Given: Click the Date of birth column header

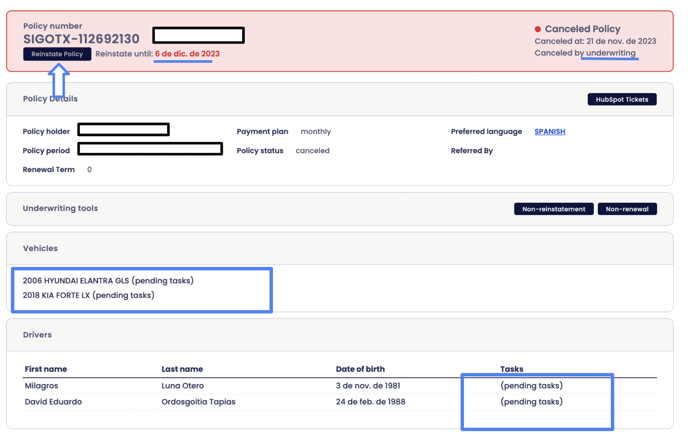Looking at the screenshot, I should coord(360,369).
